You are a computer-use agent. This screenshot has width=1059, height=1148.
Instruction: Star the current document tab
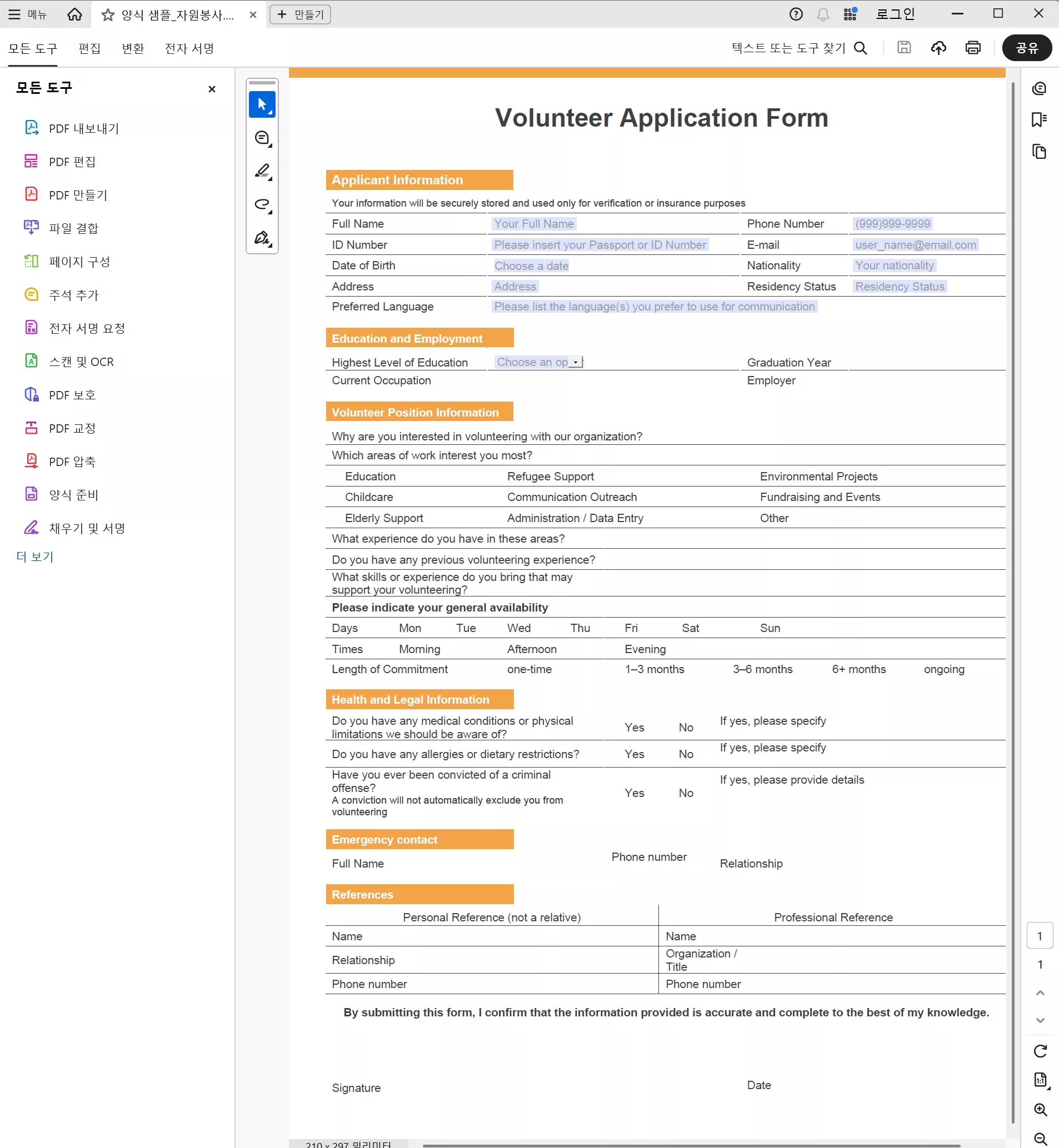tap(108, 15)
